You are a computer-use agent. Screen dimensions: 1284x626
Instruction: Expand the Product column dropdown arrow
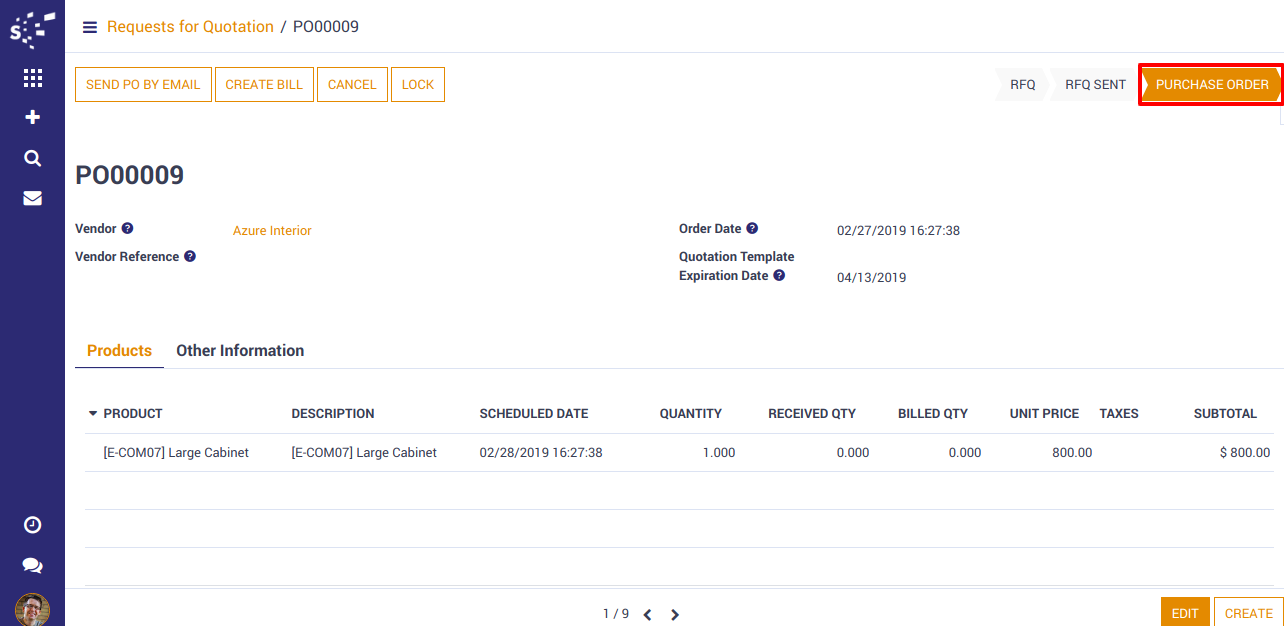[93, 413]
